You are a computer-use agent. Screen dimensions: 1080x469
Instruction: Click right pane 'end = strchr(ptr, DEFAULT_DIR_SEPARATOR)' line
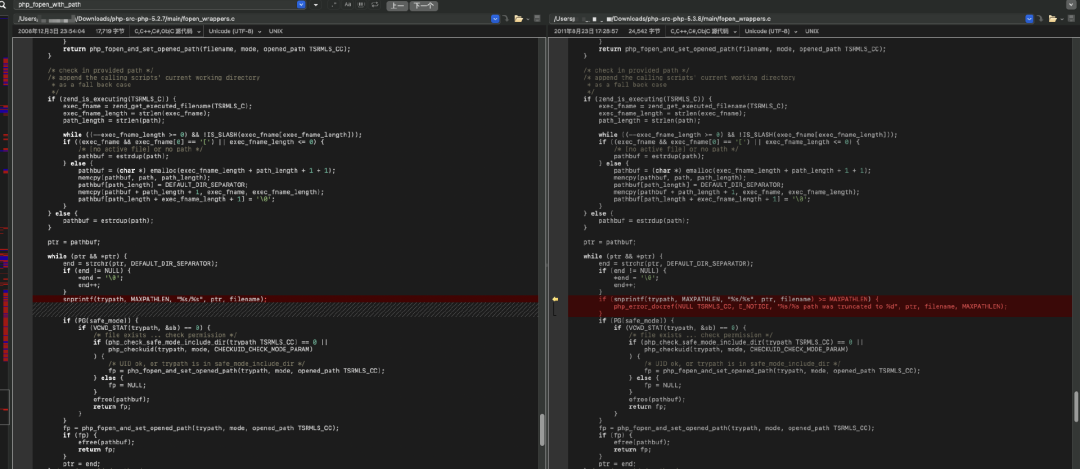pyautogui.click(x=676, y=264)
